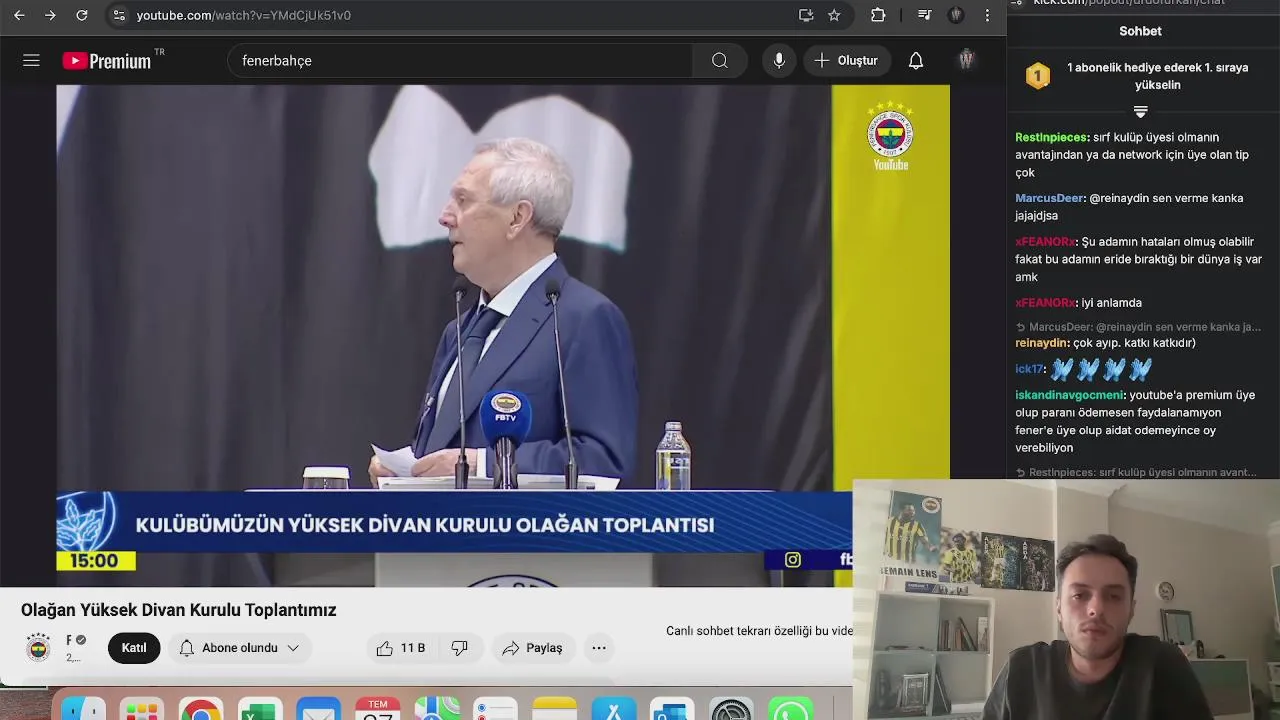The image size is (1280, 720).
Task: Go forward in Chrome browser history
Action: point(50,15)
